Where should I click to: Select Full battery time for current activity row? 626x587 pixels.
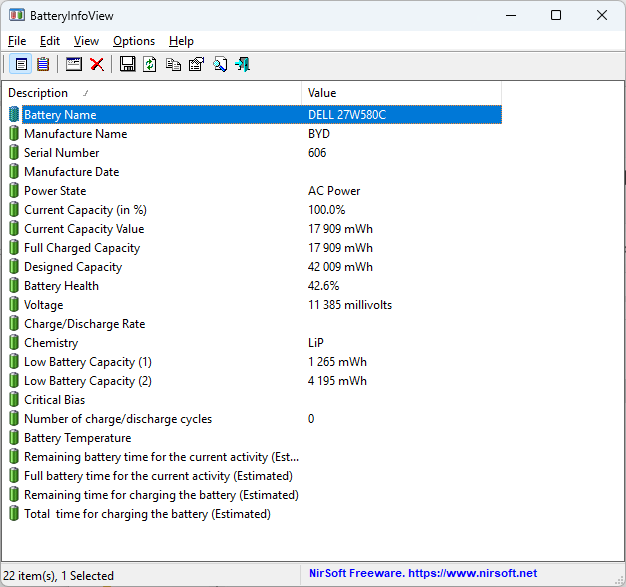click(x=158, y=476)
